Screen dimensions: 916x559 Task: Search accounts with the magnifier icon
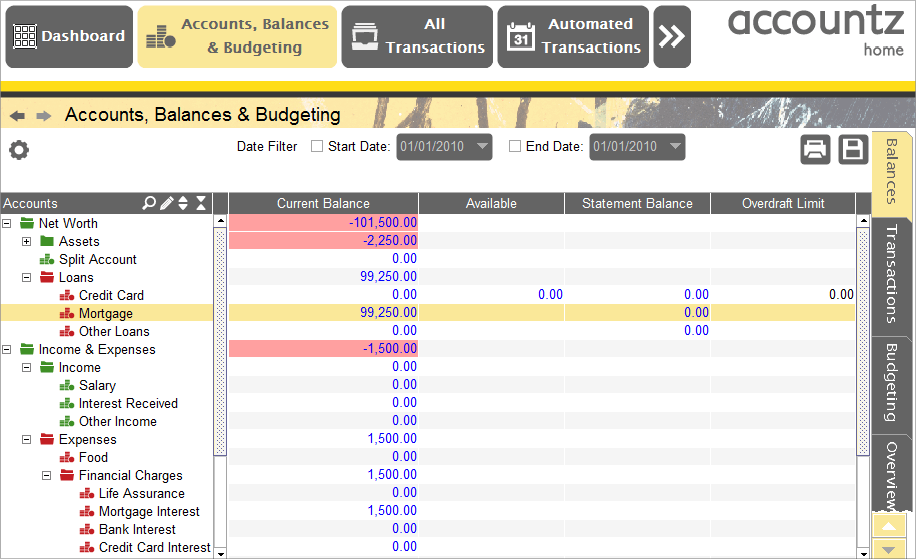pos(149,203)
